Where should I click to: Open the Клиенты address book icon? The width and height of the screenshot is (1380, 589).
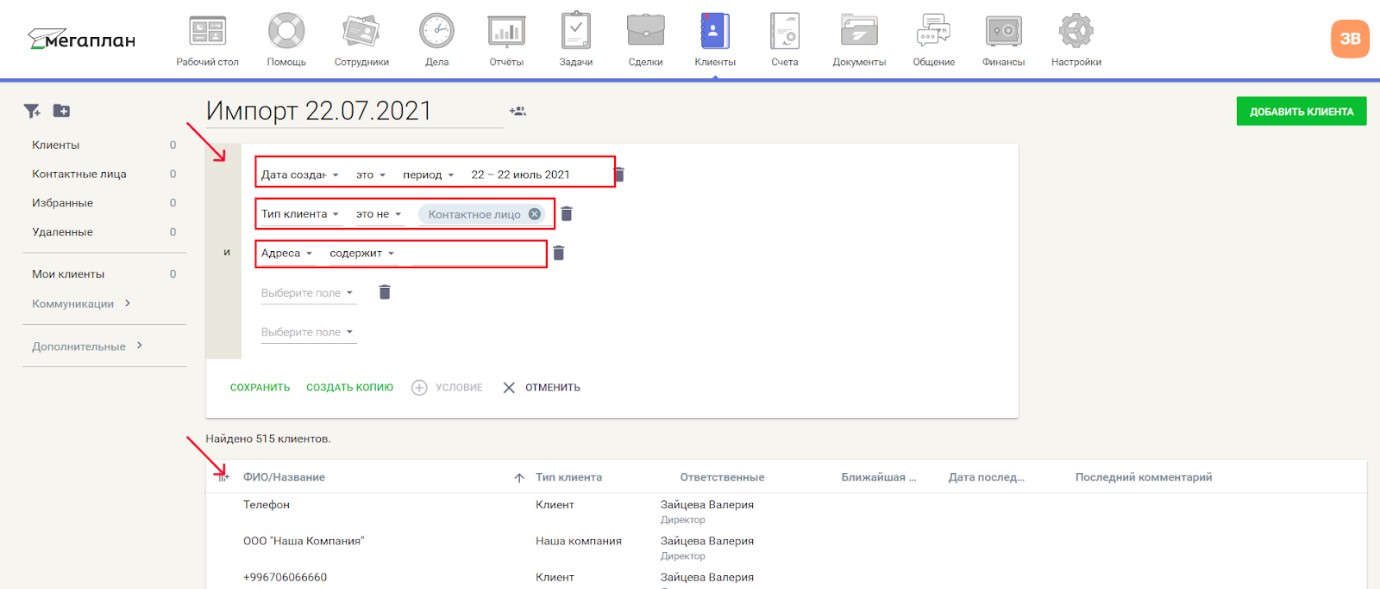[715, 31]
